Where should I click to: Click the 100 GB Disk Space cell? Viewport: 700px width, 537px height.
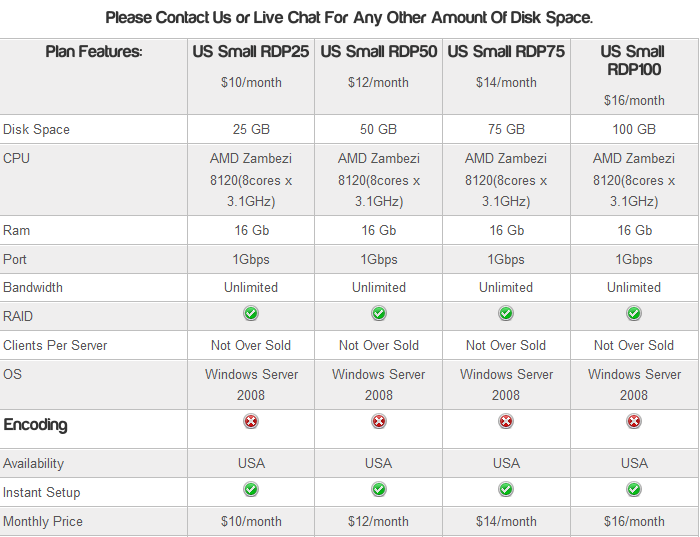coord(634,129)
